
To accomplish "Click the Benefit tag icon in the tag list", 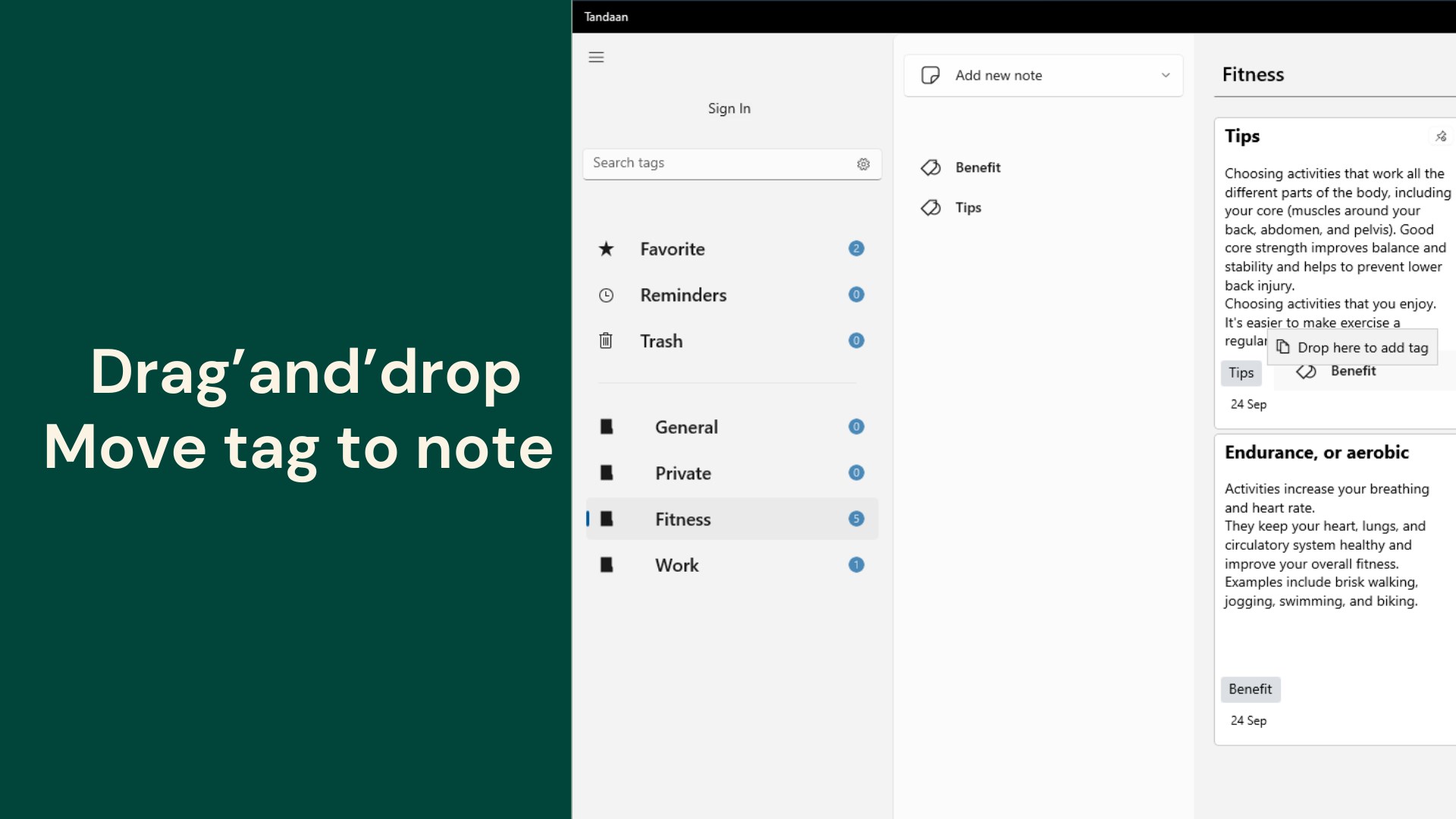I will point(930,168).
